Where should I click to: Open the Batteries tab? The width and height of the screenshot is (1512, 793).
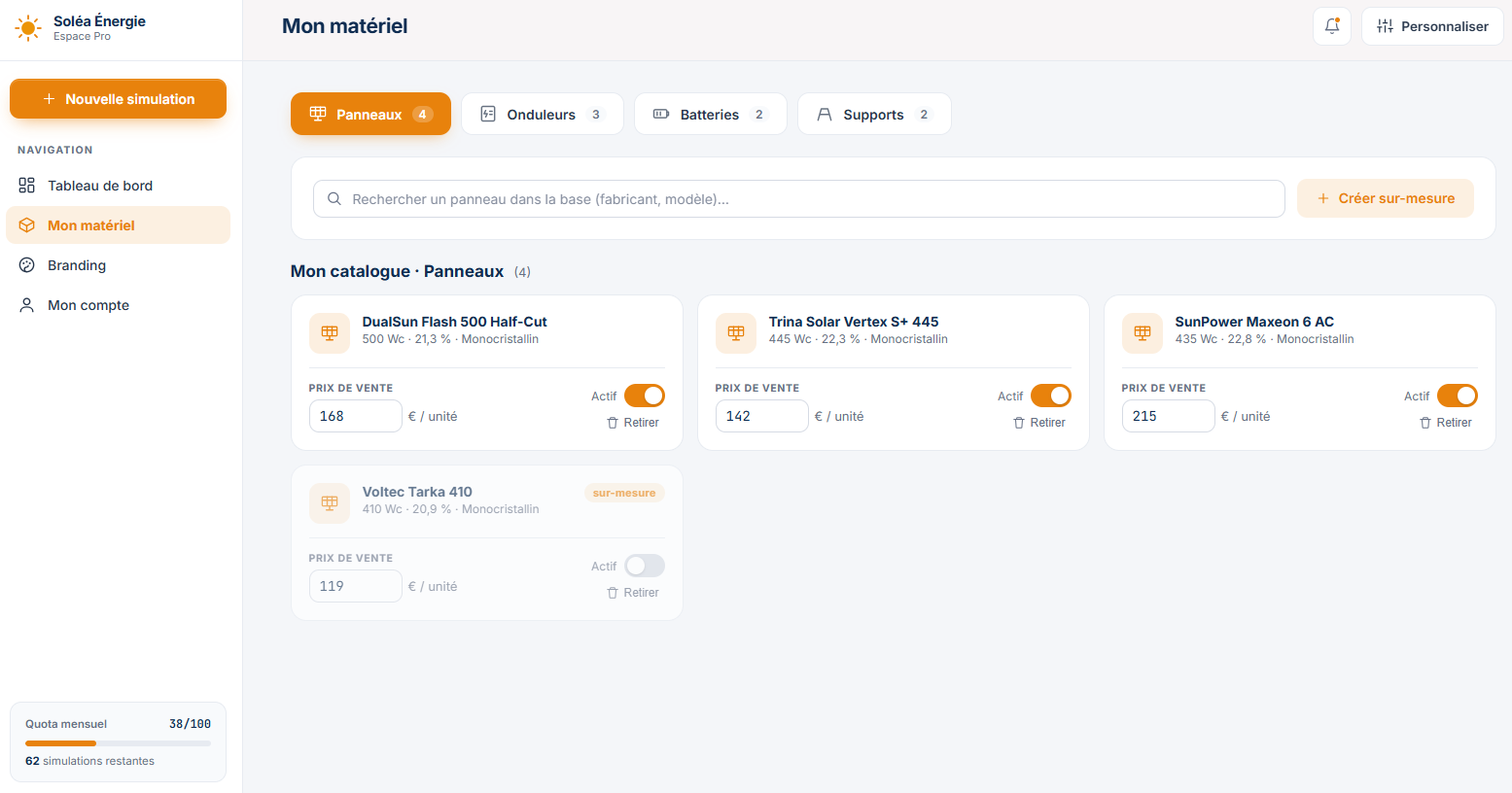point(711,114)
